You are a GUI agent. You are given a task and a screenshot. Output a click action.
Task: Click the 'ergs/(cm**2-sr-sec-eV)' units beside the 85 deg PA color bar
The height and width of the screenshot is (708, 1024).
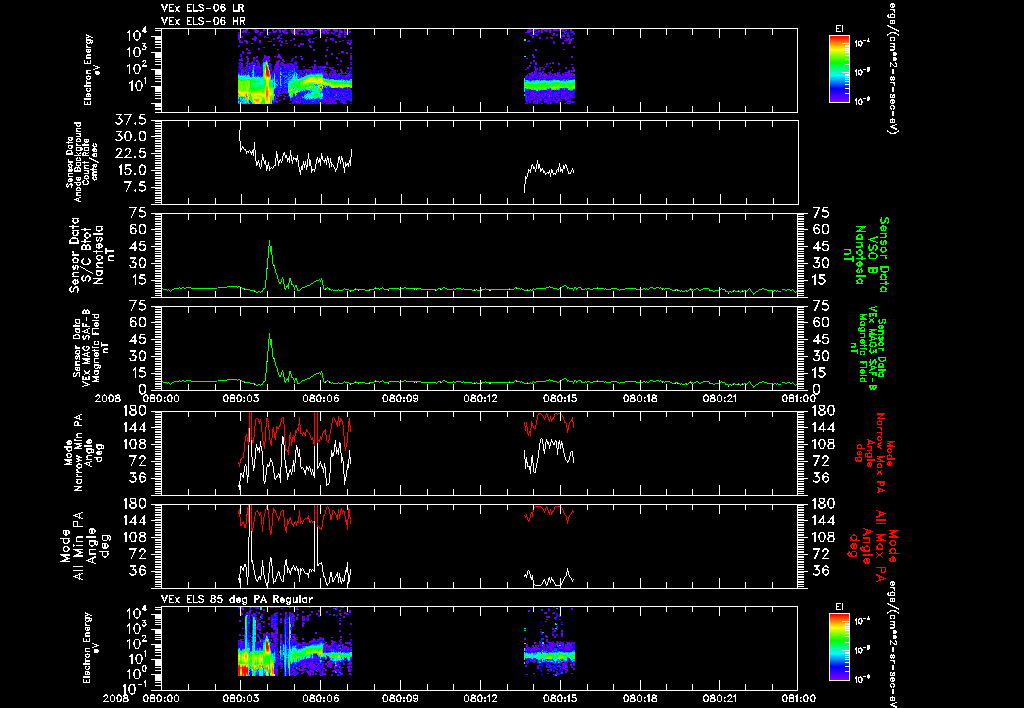(891, 644)
